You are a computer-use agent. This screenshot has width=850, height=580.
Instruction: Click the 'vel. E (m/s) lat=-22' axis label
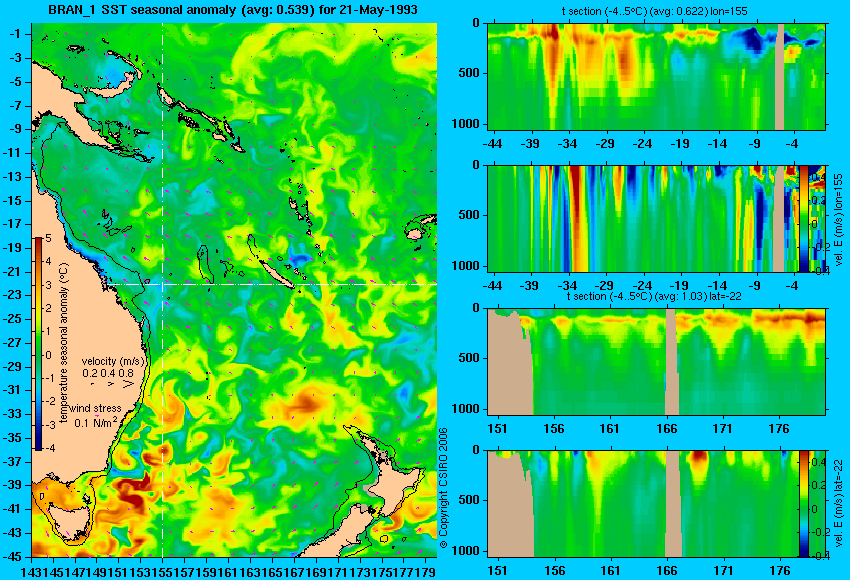pyautogui.click(x=838, y=504)
